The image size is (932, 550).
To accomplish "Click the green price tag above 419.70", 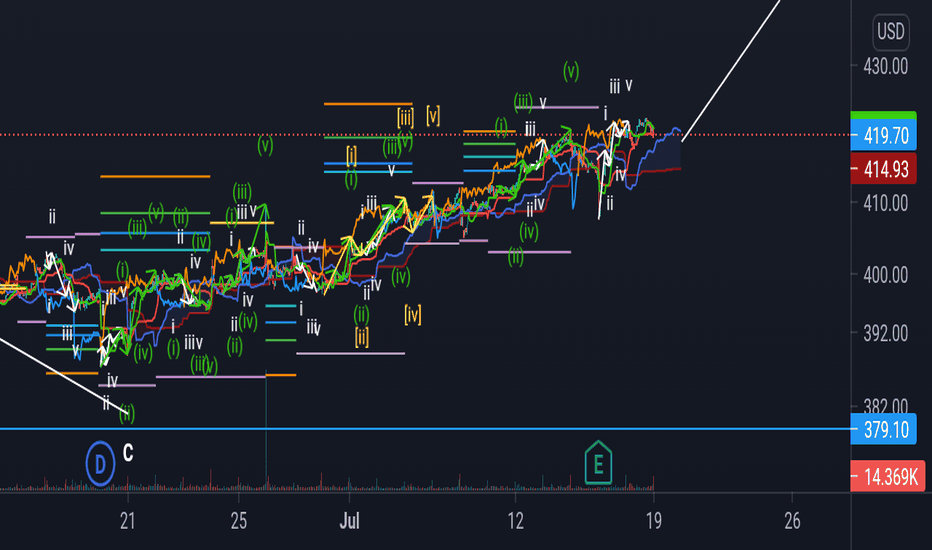I will click(883, 115).
